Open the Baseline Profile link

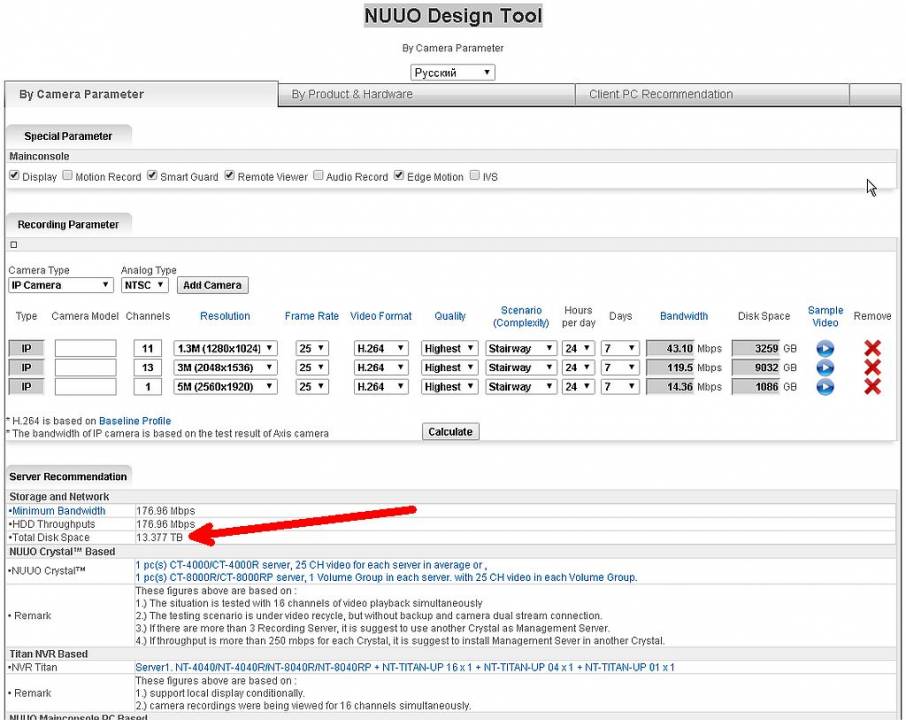pyautogui.click(x=135, y=421)
